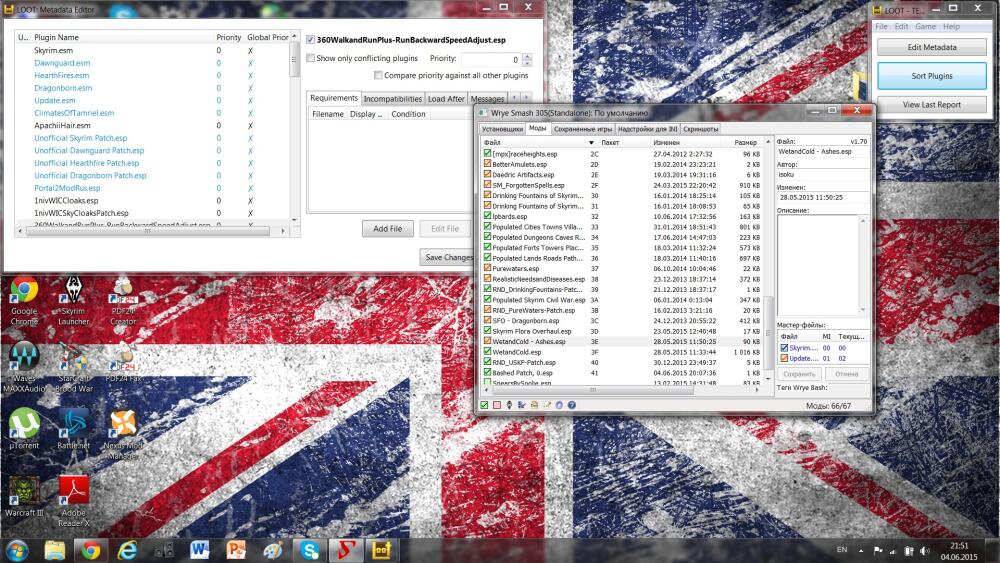Screen dimensions: 1000x563
Task: Increase Priority value with up arrow
Action: click(527, 56)
